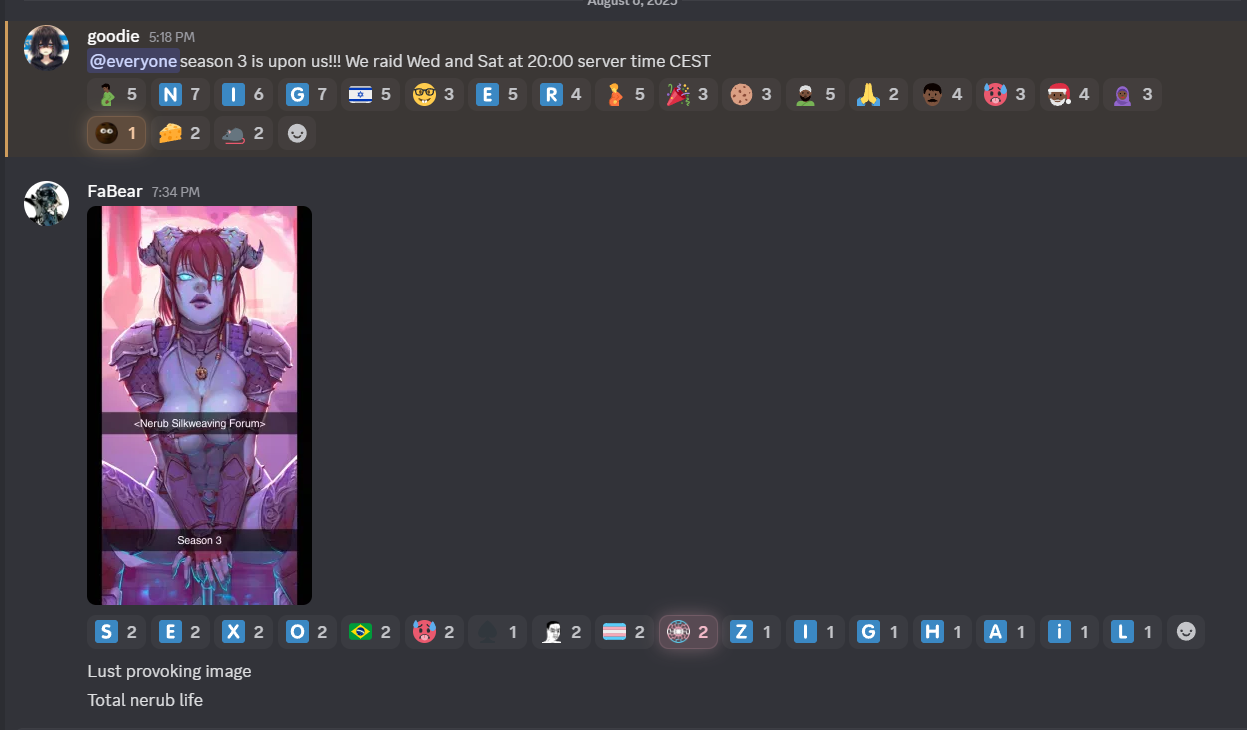This screenshot has height=730, width=1247.
Task: Open add reaction picker on FaBear's message
Action: [1186, 632]
